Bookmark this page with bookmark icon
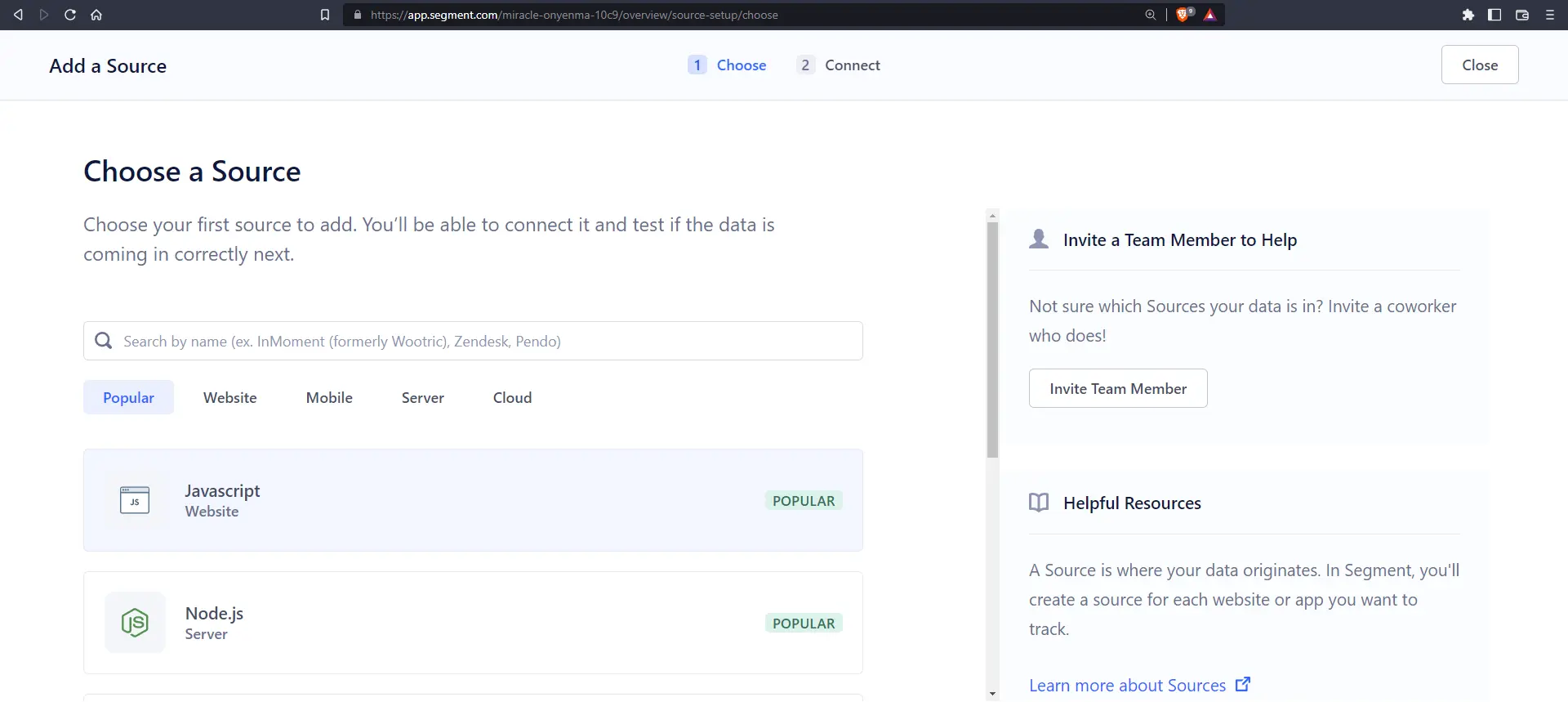 (325, 15)
